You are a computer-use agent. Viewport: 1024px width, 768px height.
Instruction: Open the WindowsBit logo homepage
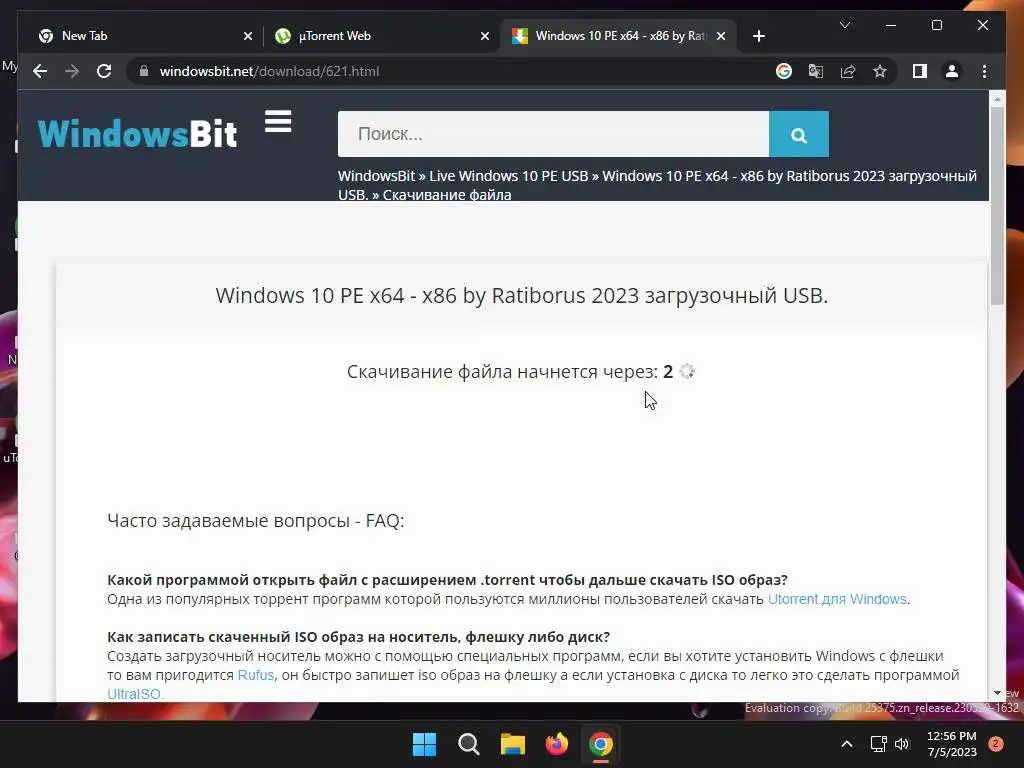(137, 134)
